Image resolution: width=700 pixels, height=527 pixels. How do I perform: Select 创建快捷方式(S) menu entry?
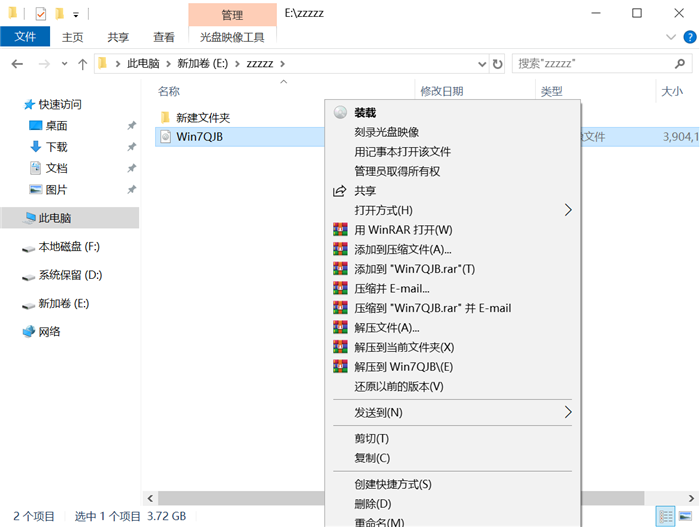pyautogui.click(x=393, y=484)
